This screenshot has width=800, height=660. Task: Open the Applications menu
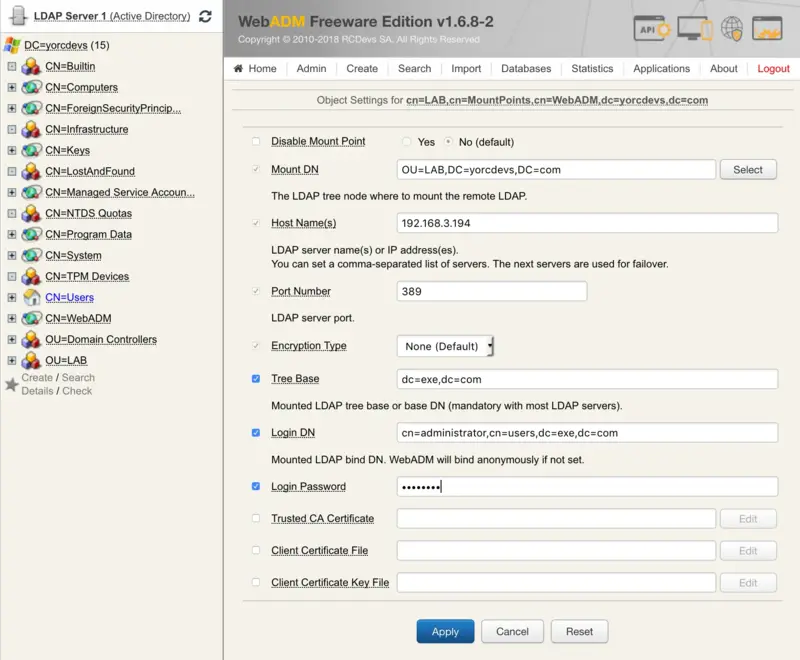[661, 68]
